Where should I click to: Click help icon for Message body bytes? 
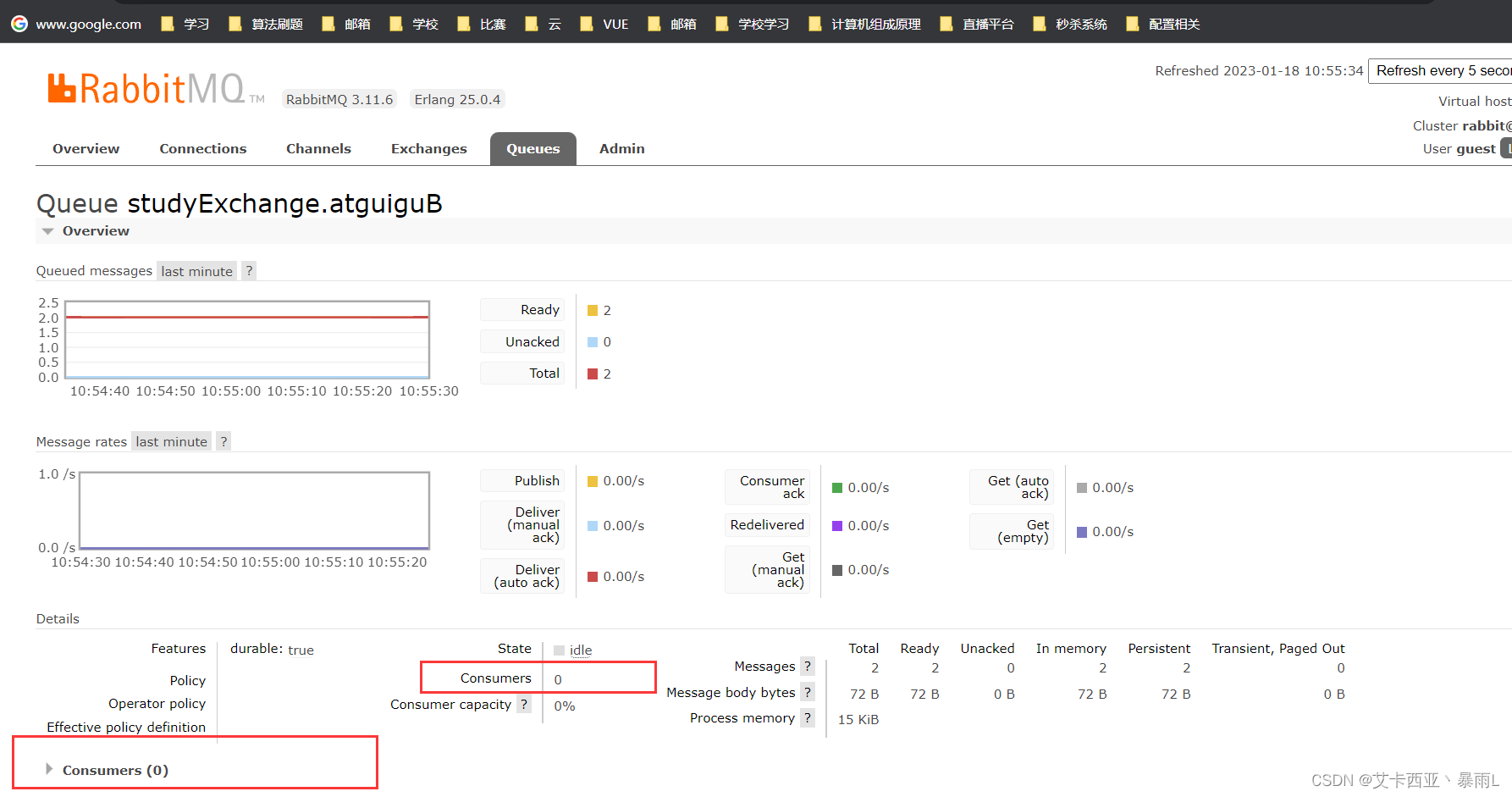point(808,692)
